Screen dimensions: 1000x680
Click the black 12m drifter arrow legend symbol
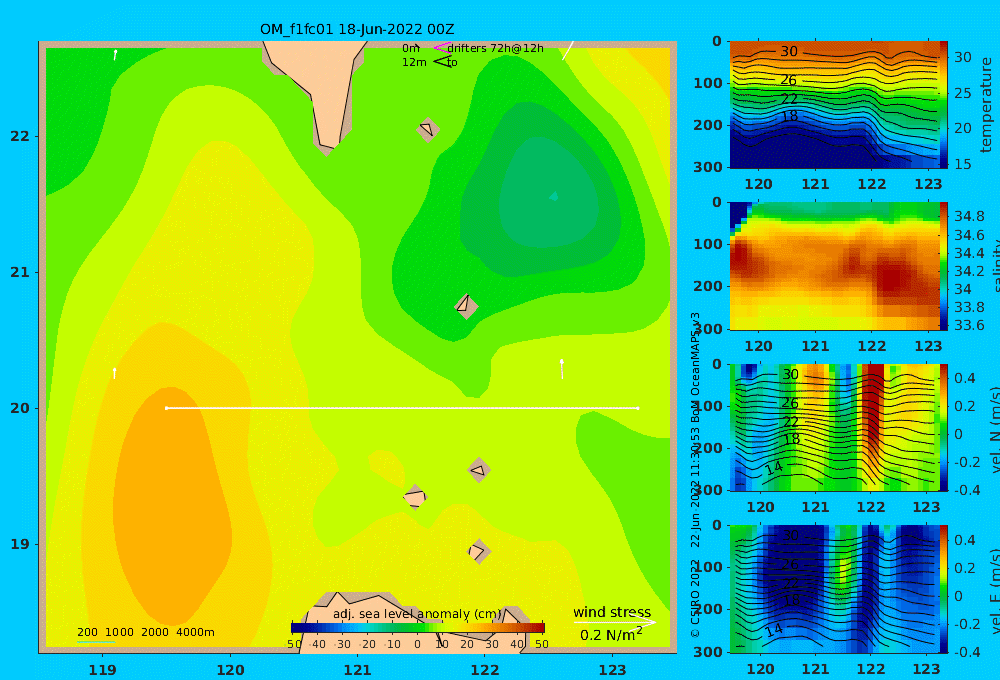click(441, 61)
